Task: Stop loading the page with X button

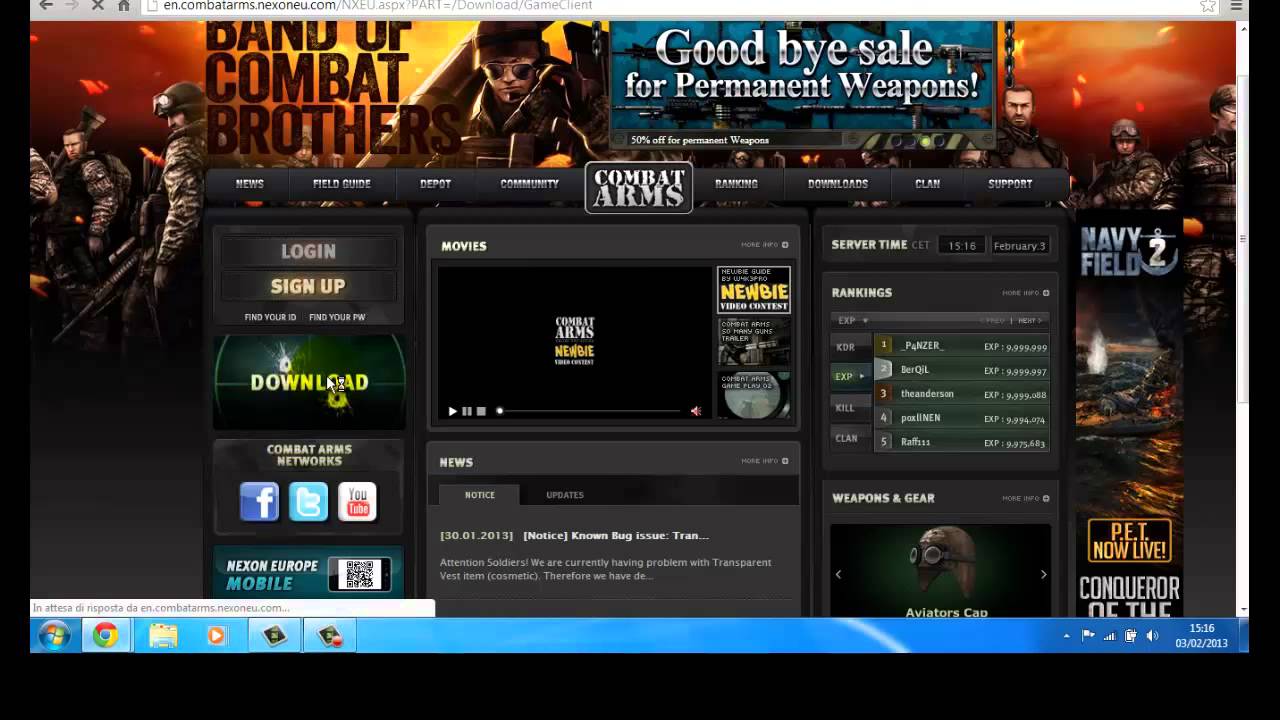Action: click(98, 5)
